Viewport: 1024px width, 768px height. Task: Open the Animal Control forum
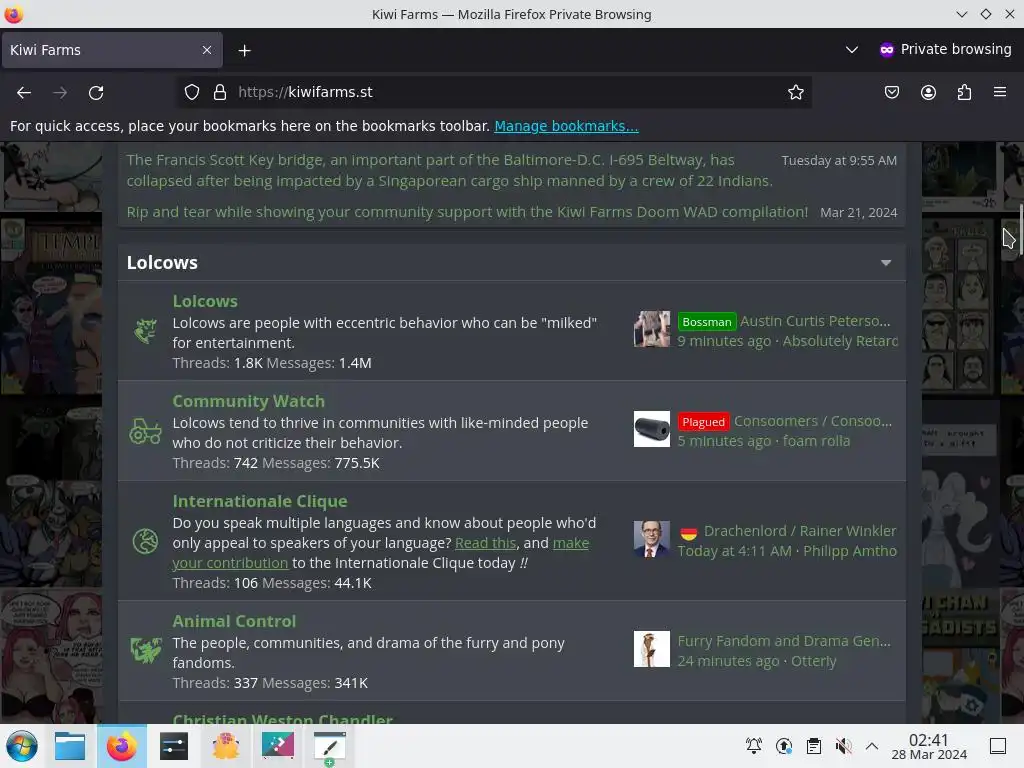coord(234,621)
